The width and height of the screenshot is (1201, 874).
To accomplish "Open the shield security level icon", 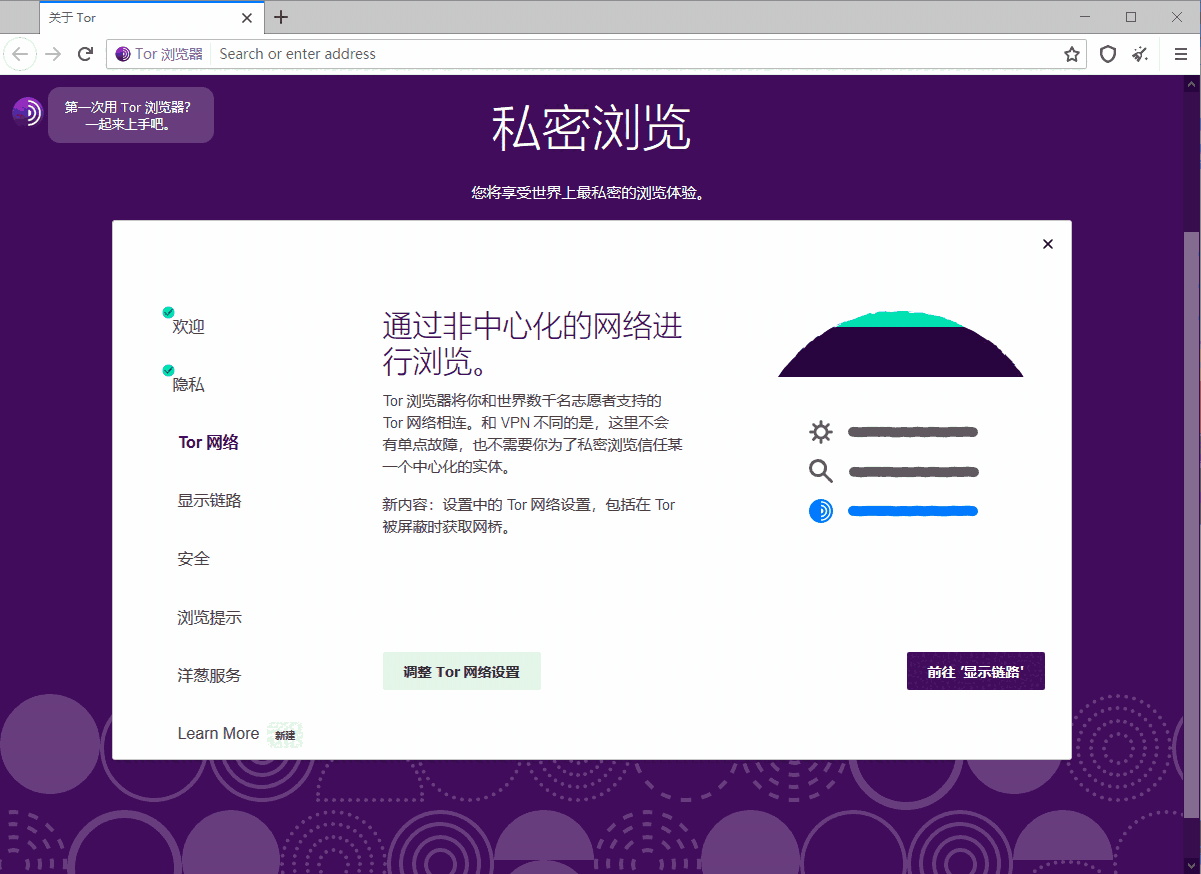I will (x=1107, y=54).
